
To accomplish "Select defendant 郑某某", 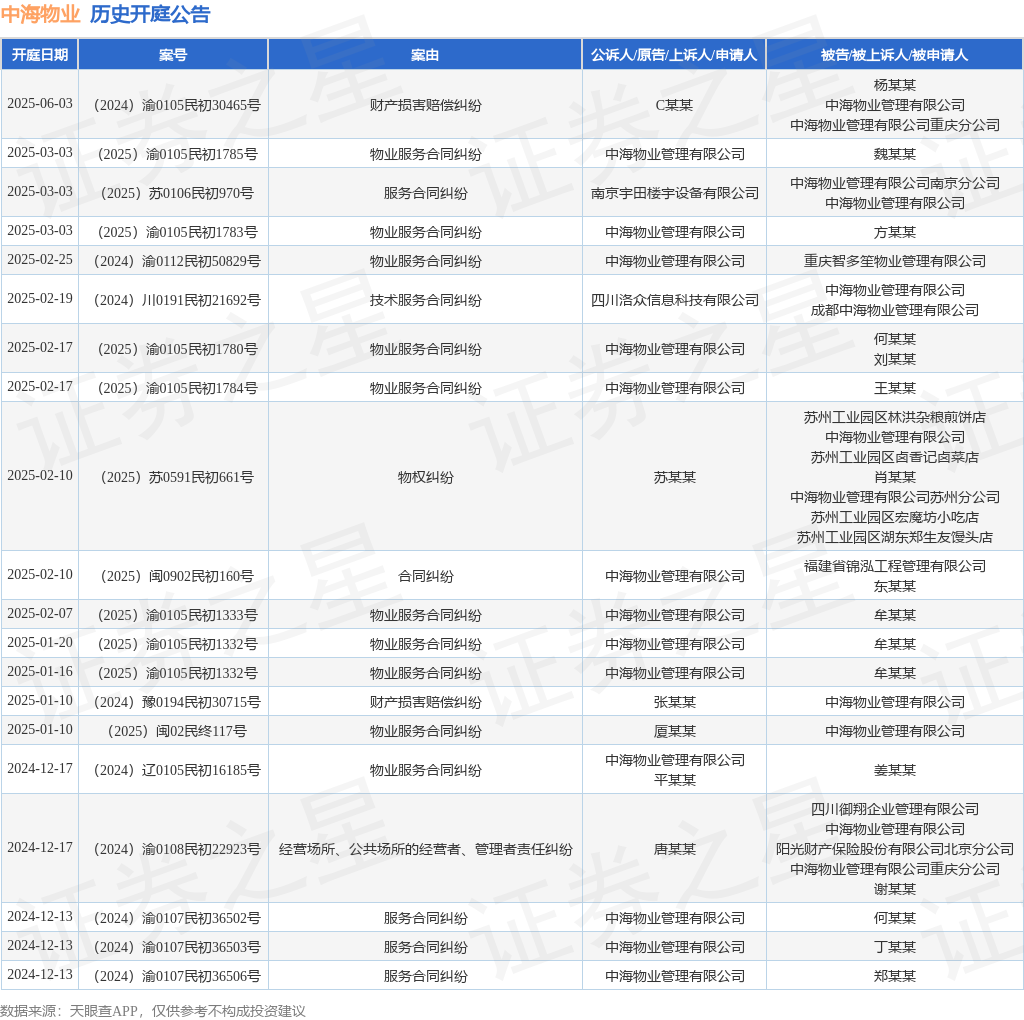I will pos(895,976).
